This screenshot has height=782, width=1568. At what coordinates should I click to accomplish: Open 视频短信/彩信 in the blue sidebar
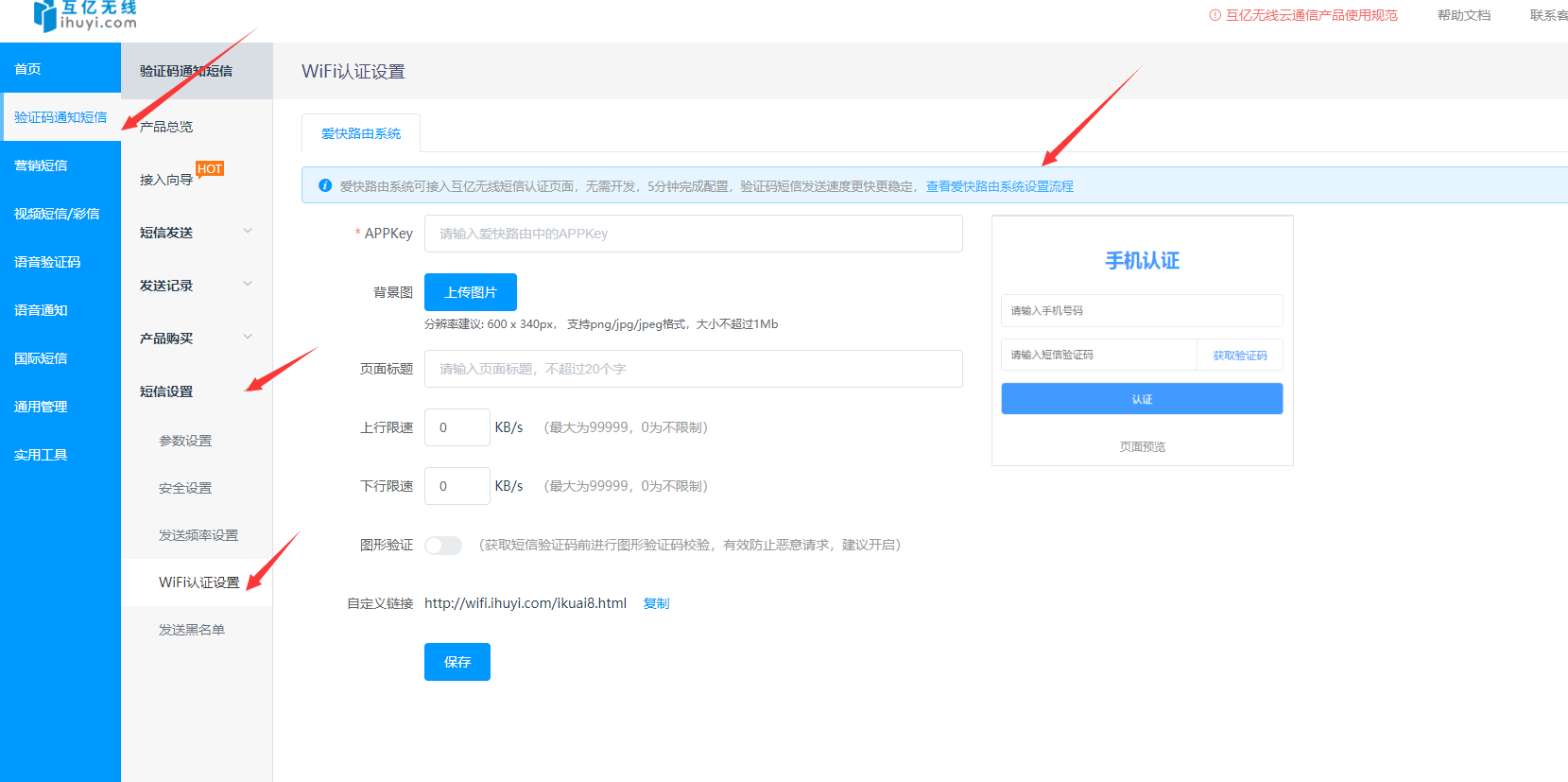[60, 214]
